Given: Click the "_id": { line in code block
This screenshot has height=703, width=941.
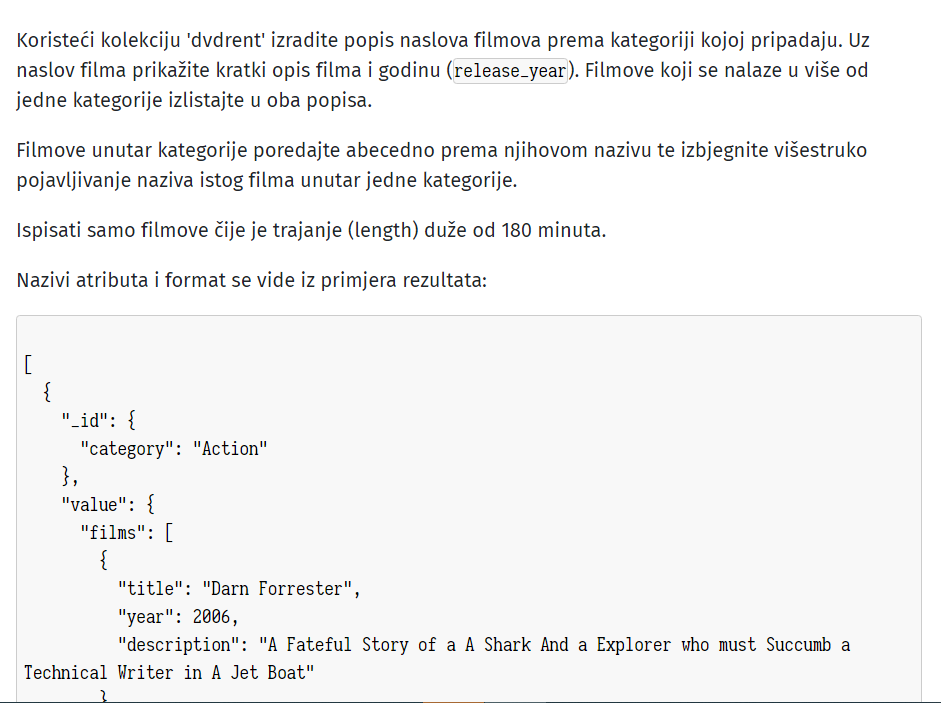Looking at the screenshot, I should tap(99, 420).
